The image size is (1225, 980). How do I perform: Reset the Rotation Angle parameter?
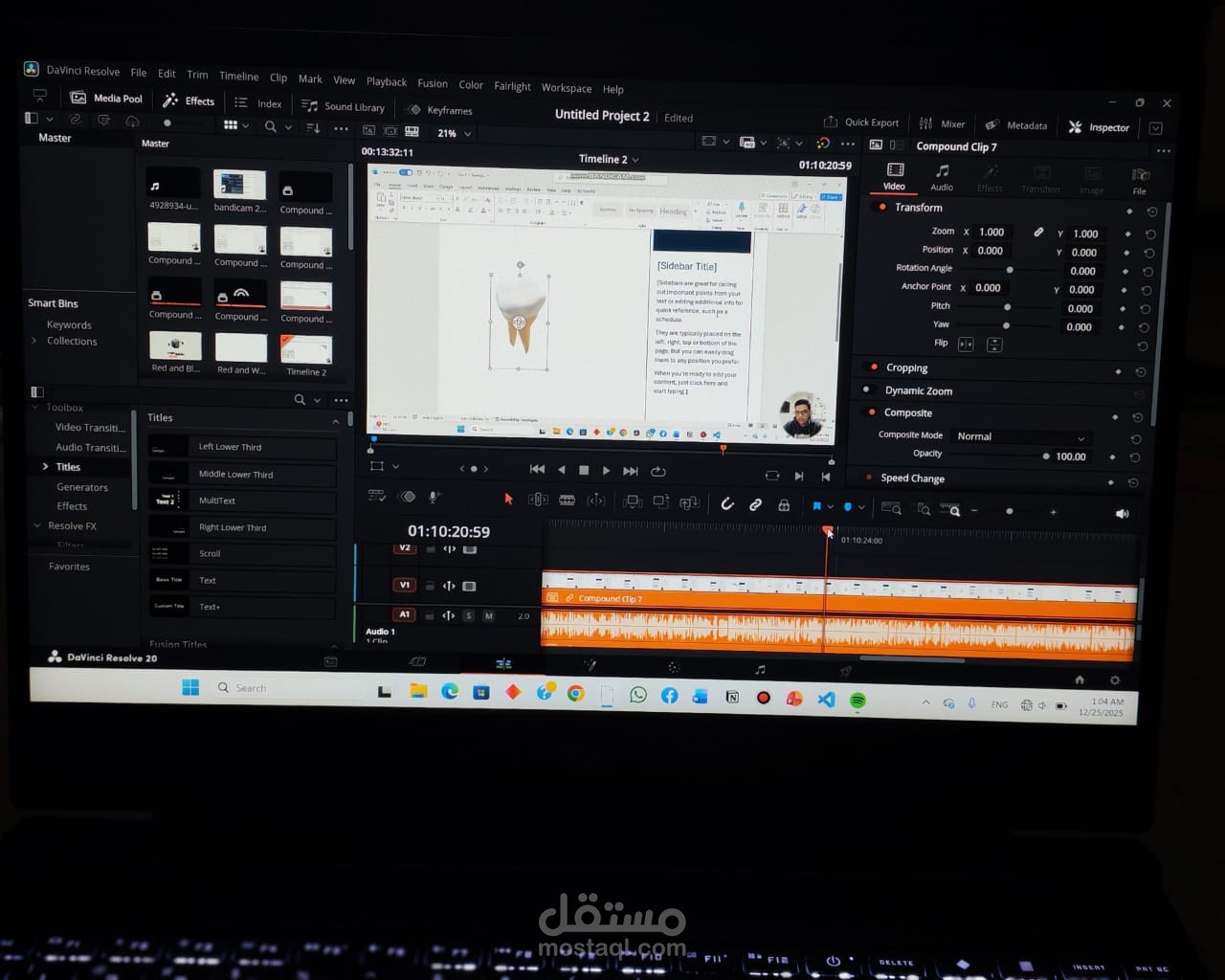coord(1148,272)
